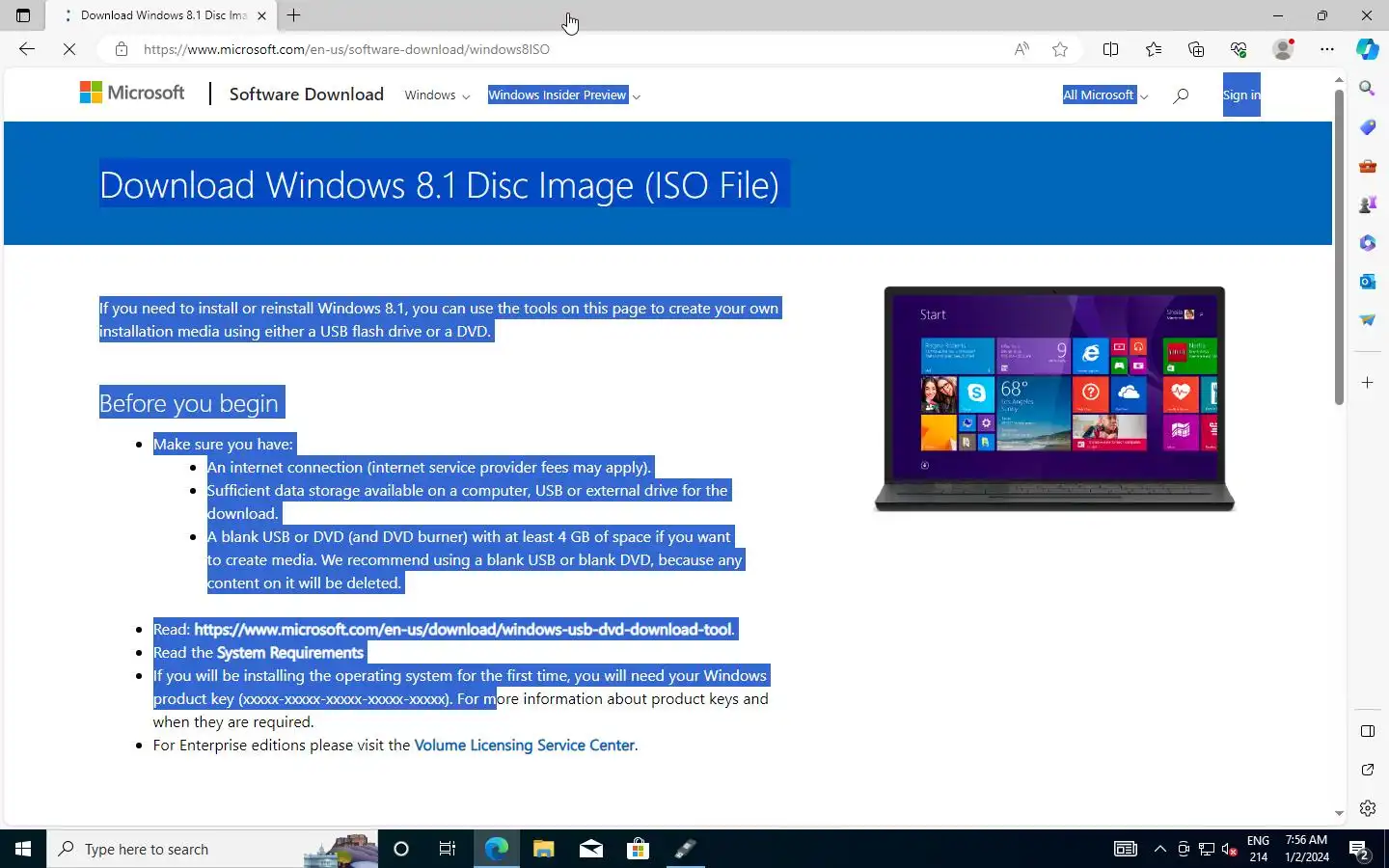Open Browser essentials heart icon
Viewport: 1389px width, 868px height.
click(x=1239, y=49)
